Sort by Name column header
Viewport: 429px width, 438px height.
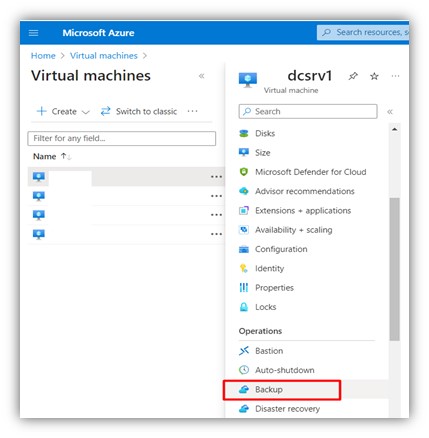point(44,156)
